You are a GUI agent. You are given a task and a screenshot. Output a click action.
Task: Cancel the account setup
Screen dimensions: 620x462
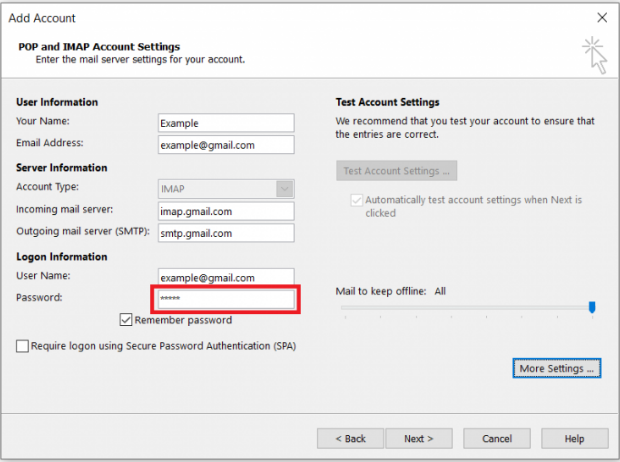tap(497, 438)
